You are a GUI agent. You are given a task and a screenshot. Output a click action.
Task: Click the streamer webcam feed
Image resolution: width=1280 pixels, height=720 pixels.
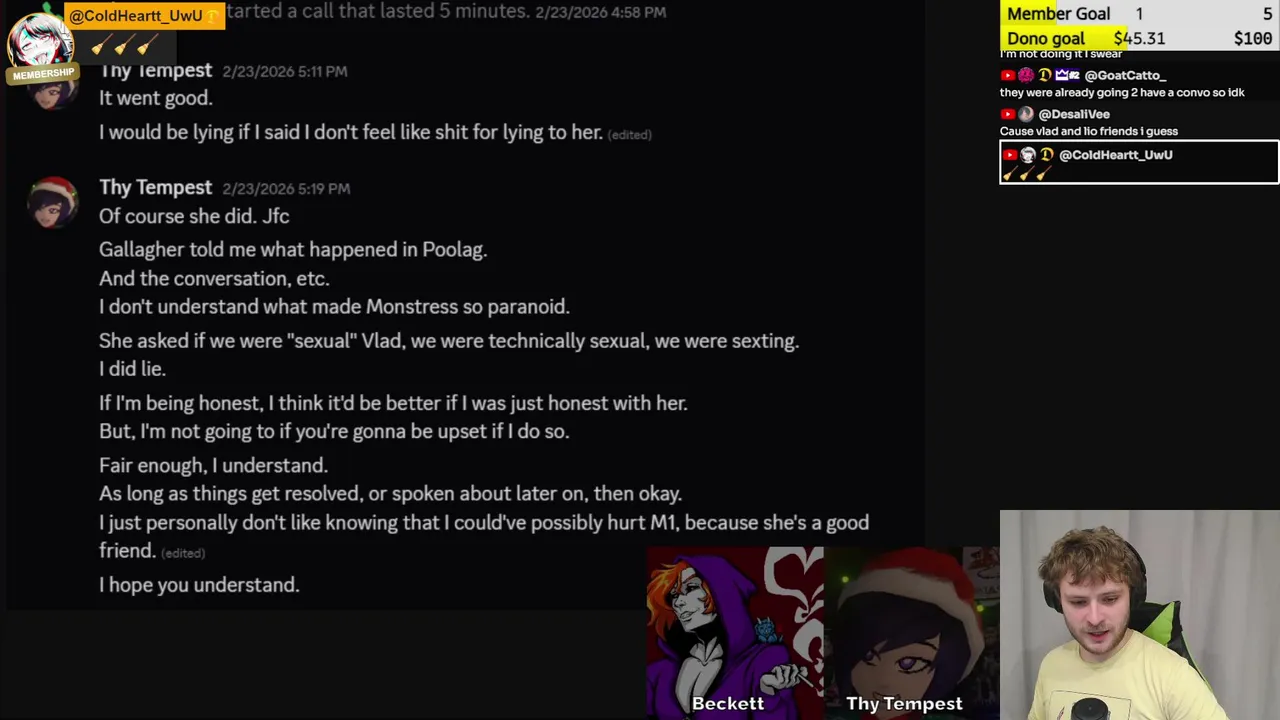tap(1140, 615)
